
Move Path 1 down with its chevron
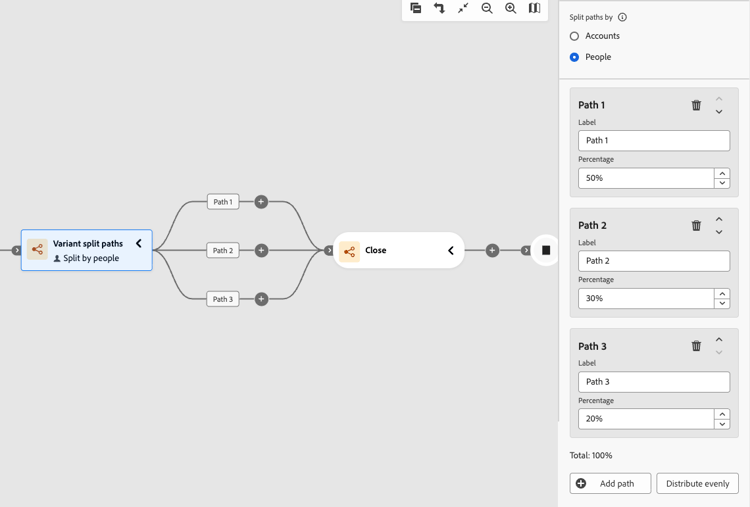click(719, 112)
